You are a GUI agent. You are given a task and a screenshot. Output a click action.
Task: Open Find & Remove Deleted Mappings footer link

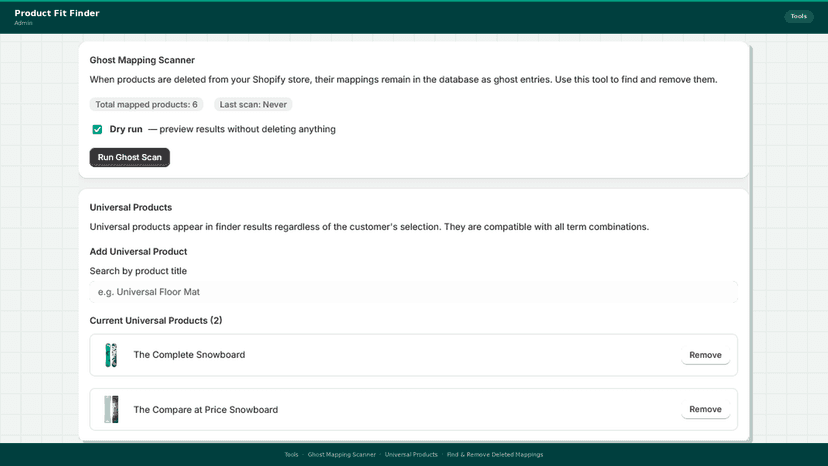coord(495,454)
